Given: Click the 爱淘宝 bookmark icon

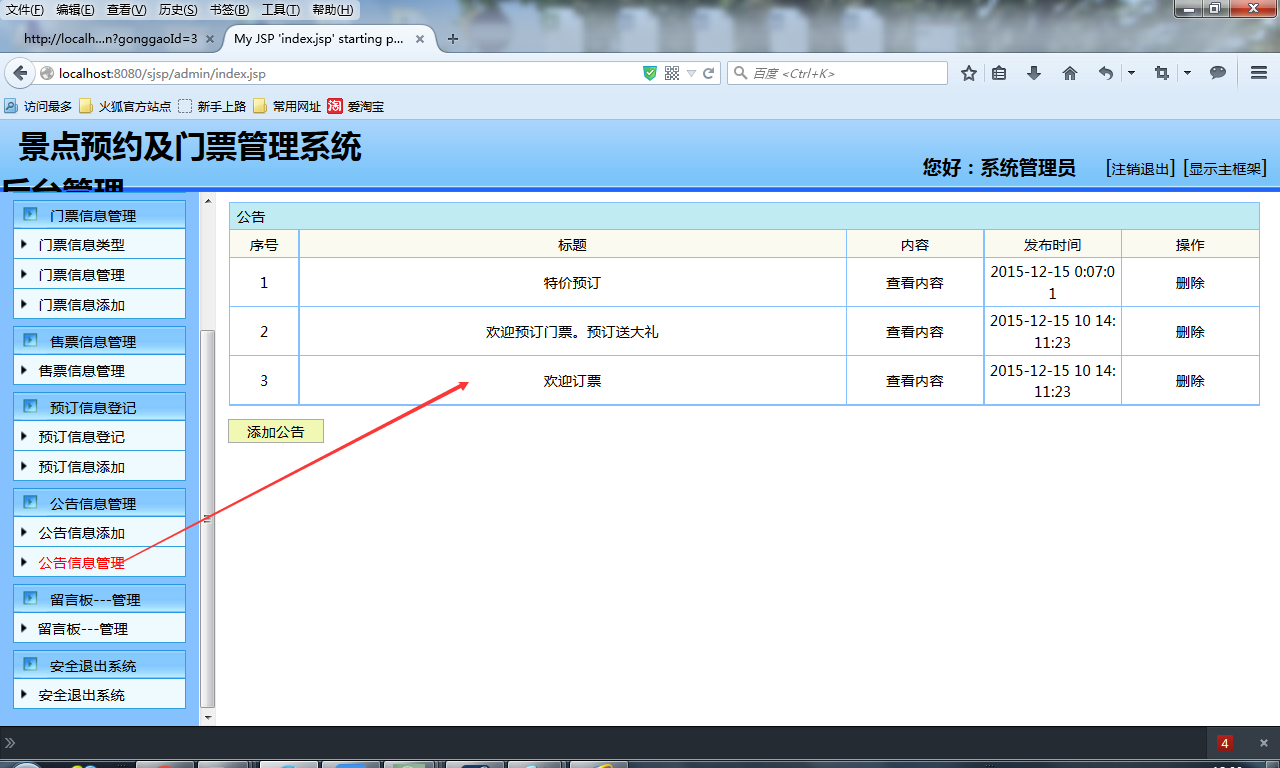Looking at the screenshot, I should 335,106.
